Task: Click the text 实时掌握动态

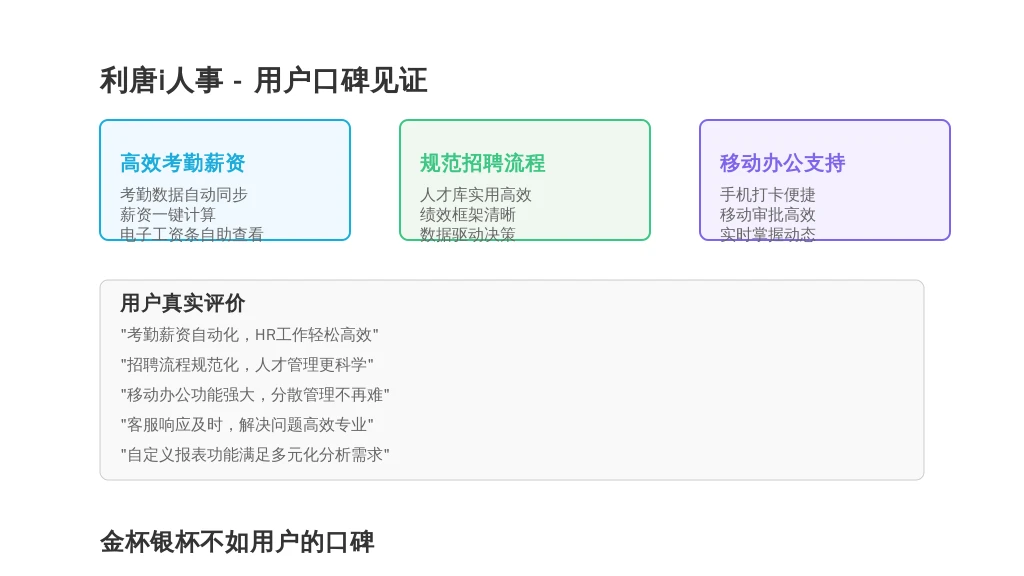Action: coord(767,234)
